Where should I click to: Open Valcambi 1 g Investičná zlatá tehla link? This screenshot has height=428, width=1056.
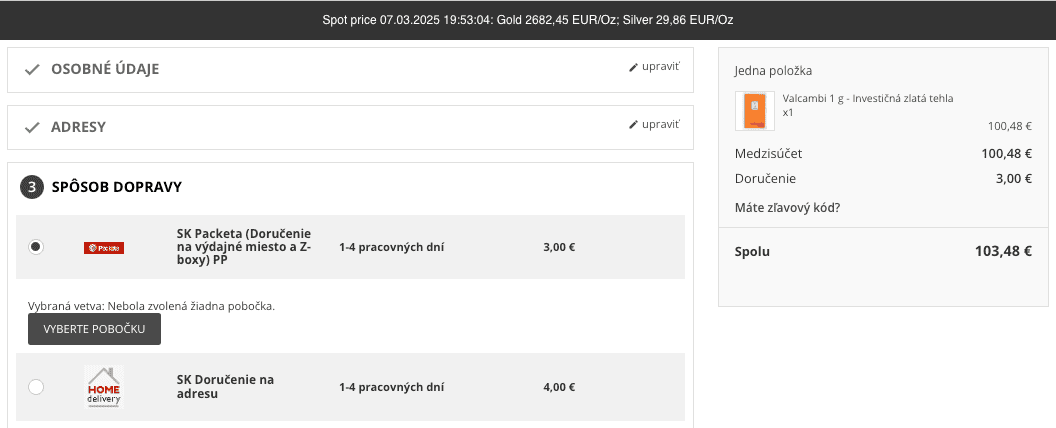[867, 98]
